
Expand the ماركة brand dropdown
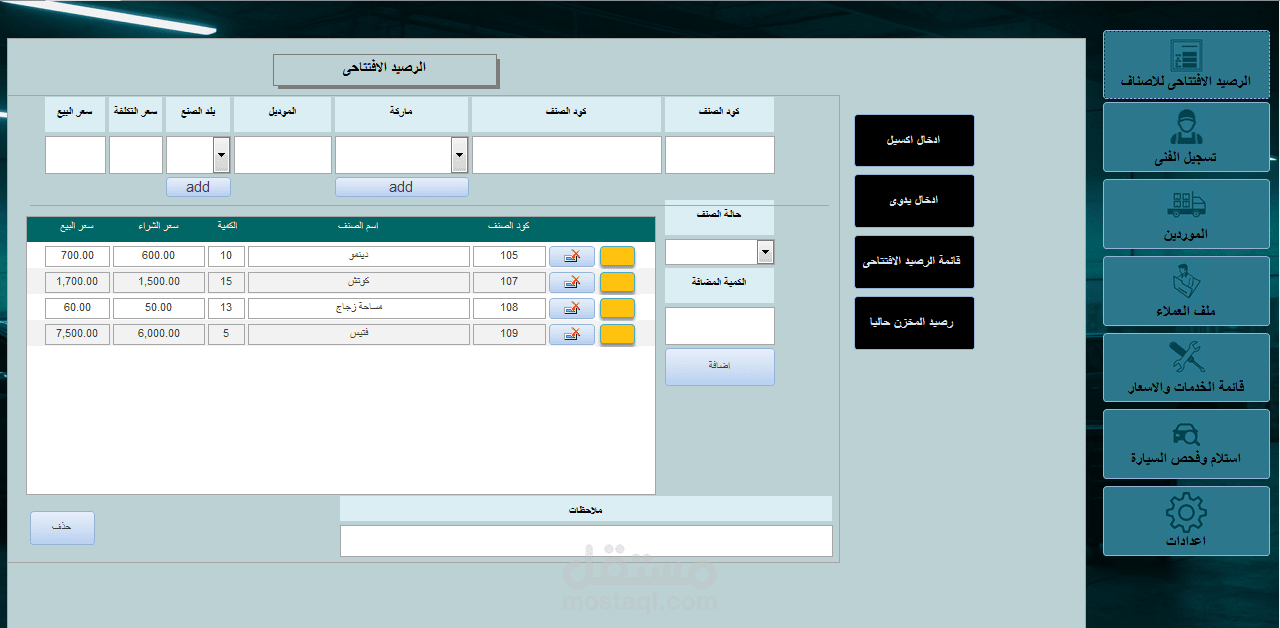(460, 155)
